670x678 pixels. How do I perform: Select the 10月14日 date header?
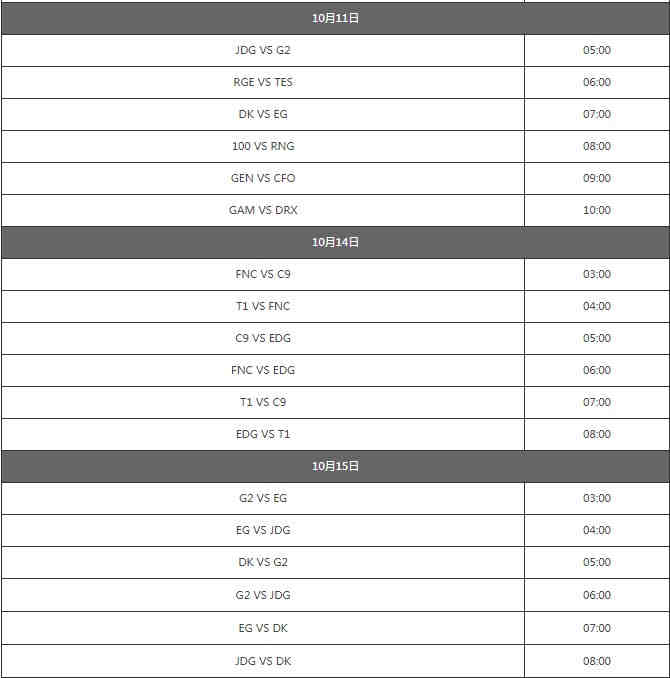click(335, 242)
